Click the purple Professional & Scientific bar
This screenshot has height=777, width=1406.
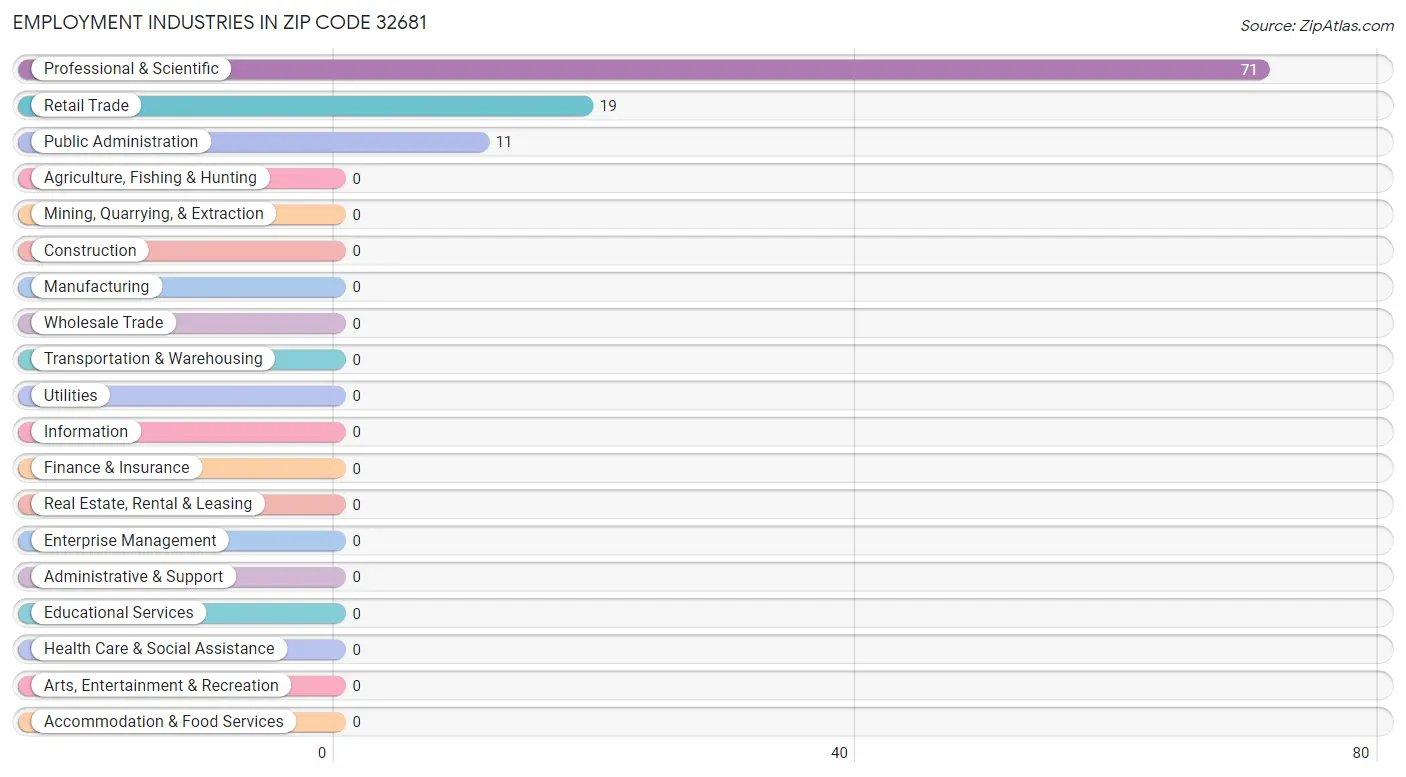click(644, 70)
